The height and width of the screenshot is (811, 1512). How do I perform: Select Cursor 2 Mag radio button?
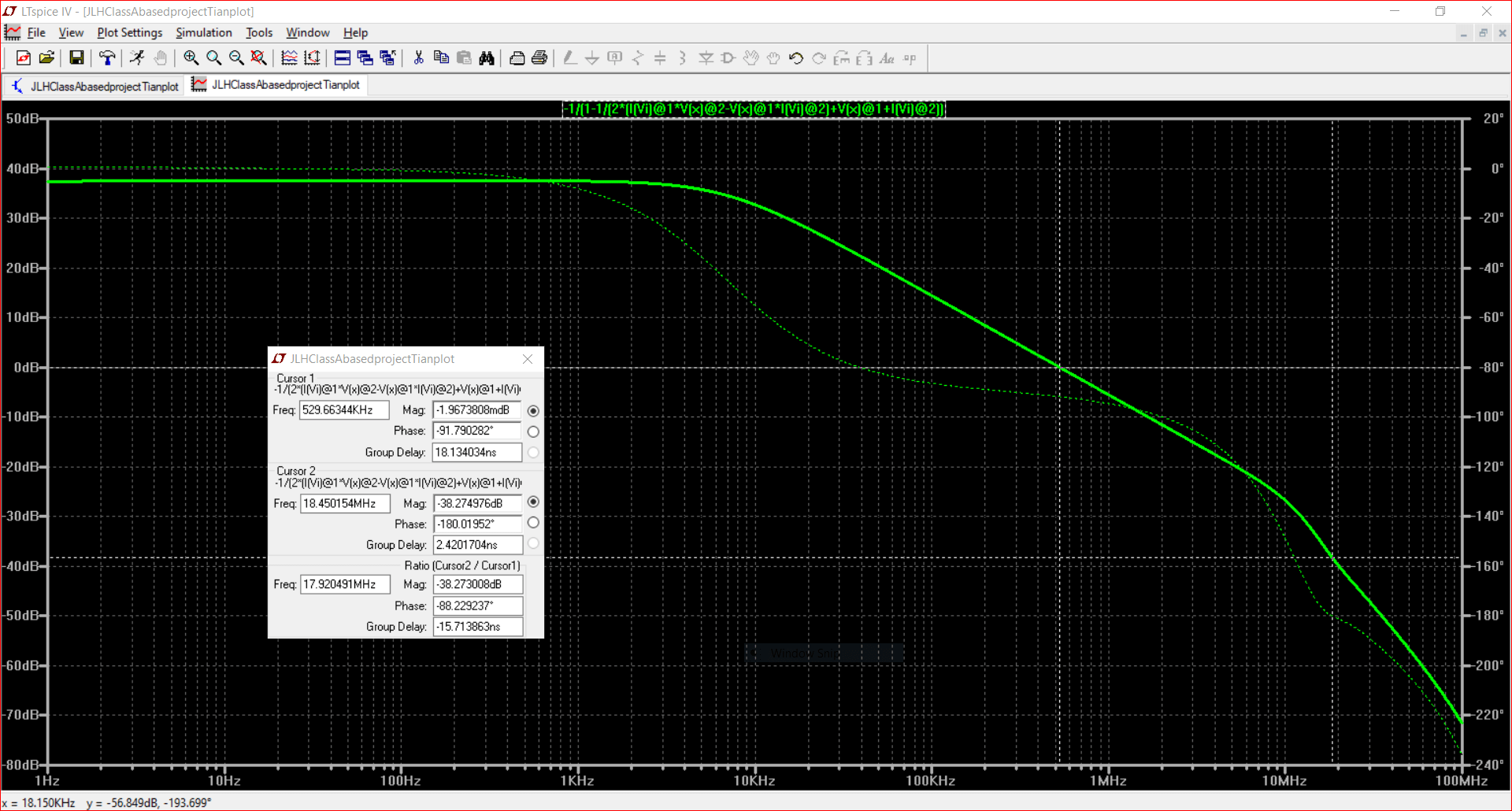pos(533,502)
